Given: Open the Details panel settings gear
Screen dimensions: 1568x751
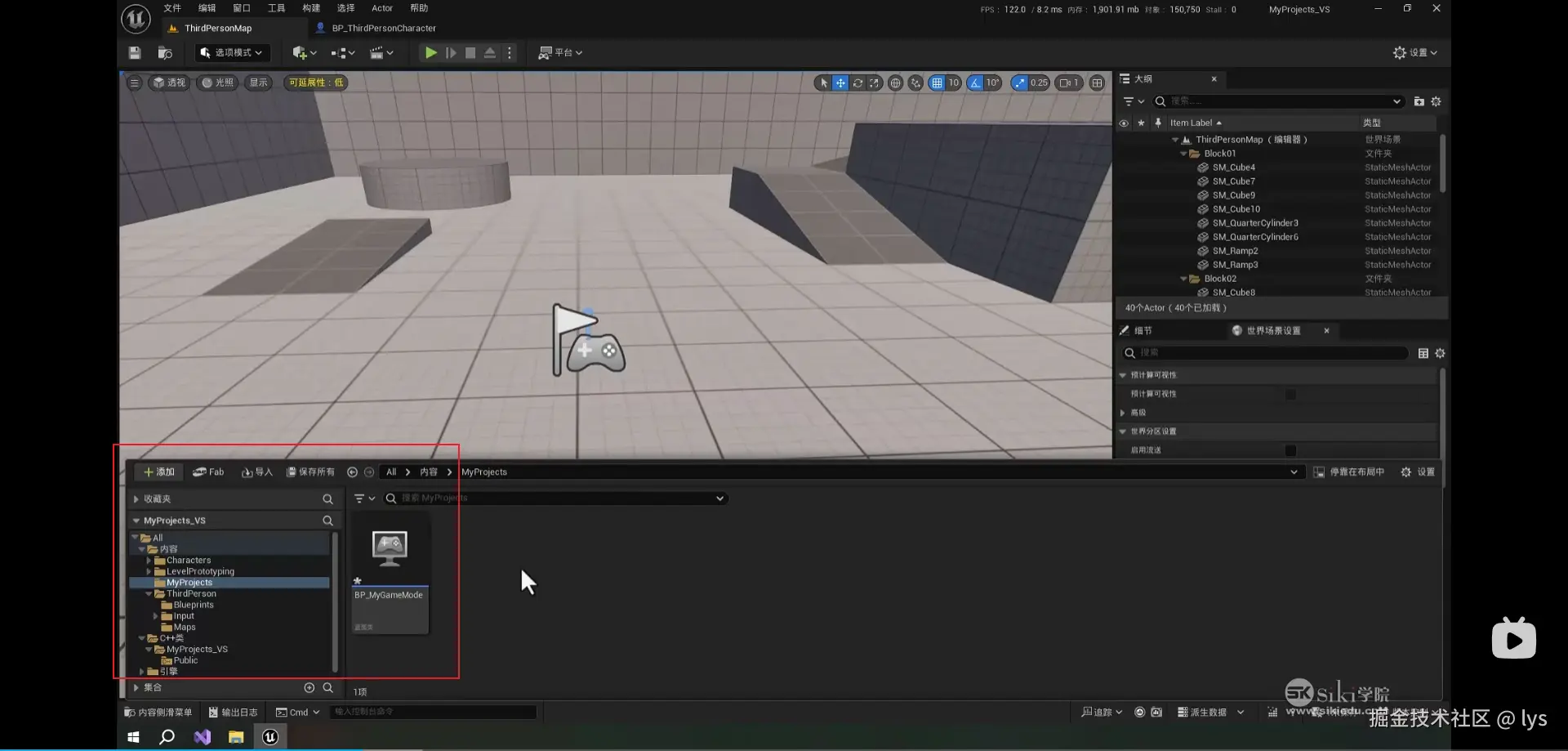Looking at the screenshot, I should tap(1440, 353).
